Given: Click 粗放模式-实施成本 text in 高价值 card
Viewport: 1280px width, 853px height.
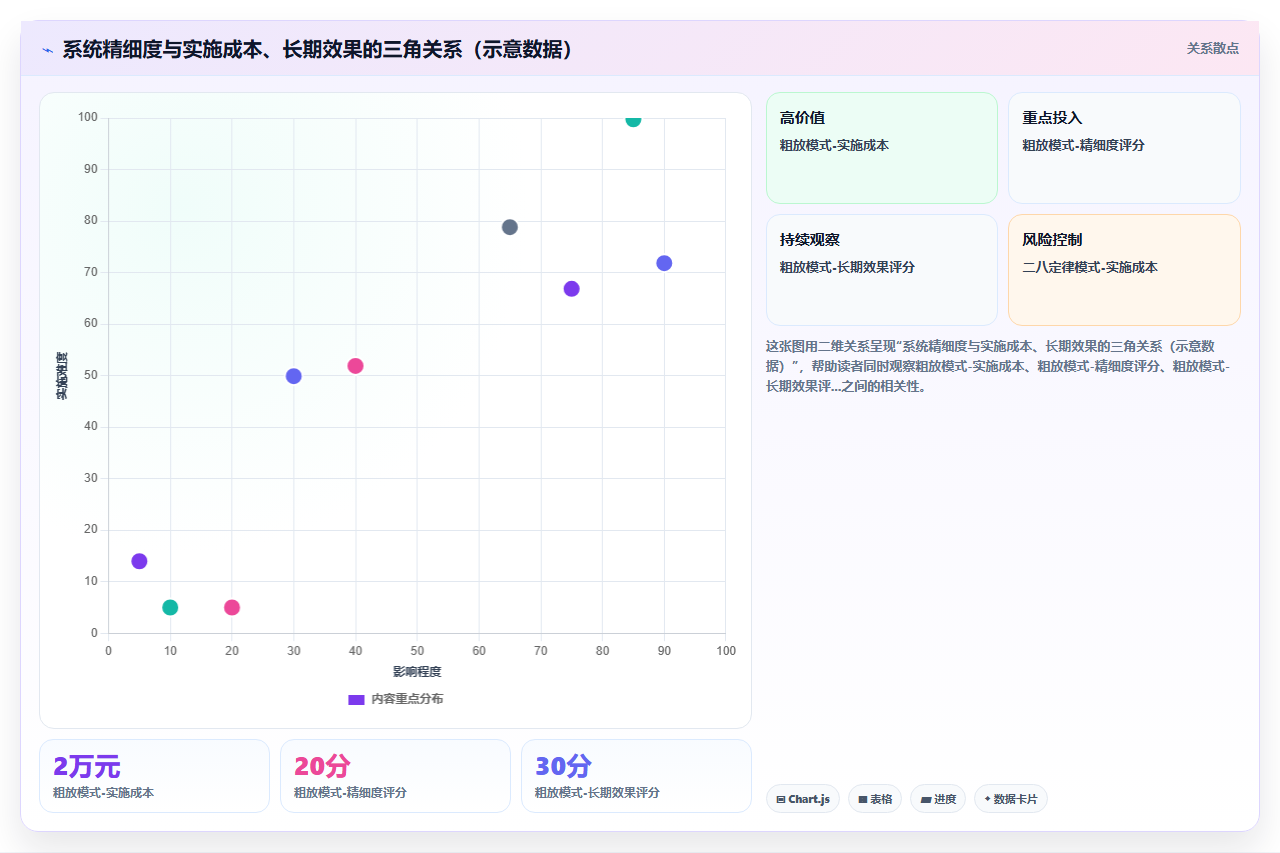Looking at the screenshot, I should (x=834, y=145).
